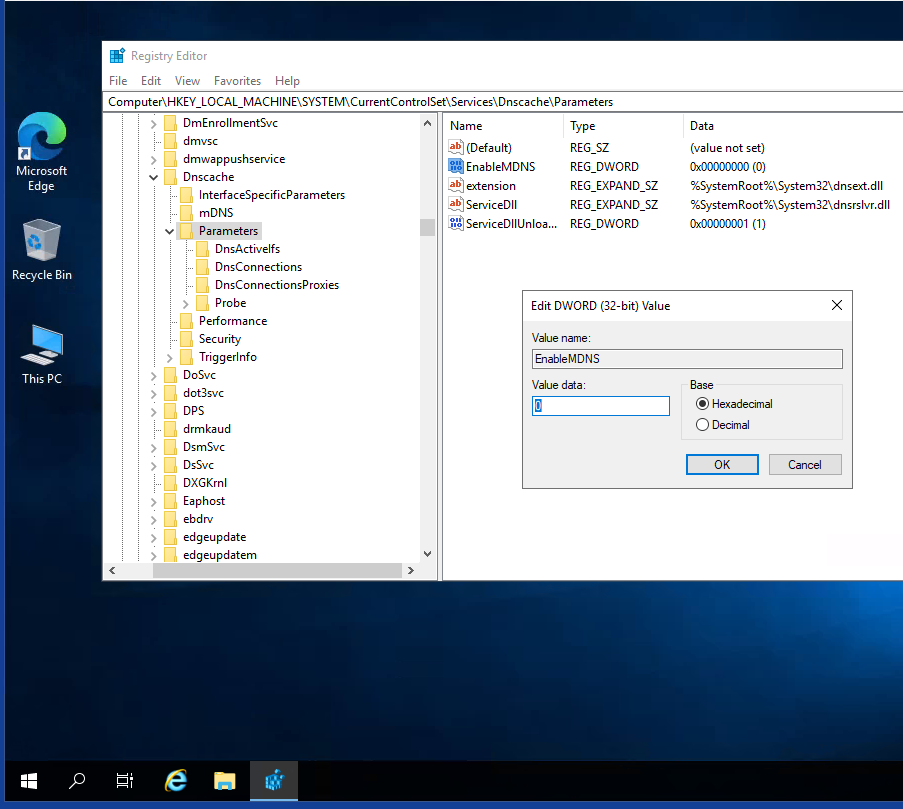Image resolution: width=903 pixels, height=809 pixels.
Task: Select the InterfaceSpecificParameters folder icon
Action: [x=187, y=195]
